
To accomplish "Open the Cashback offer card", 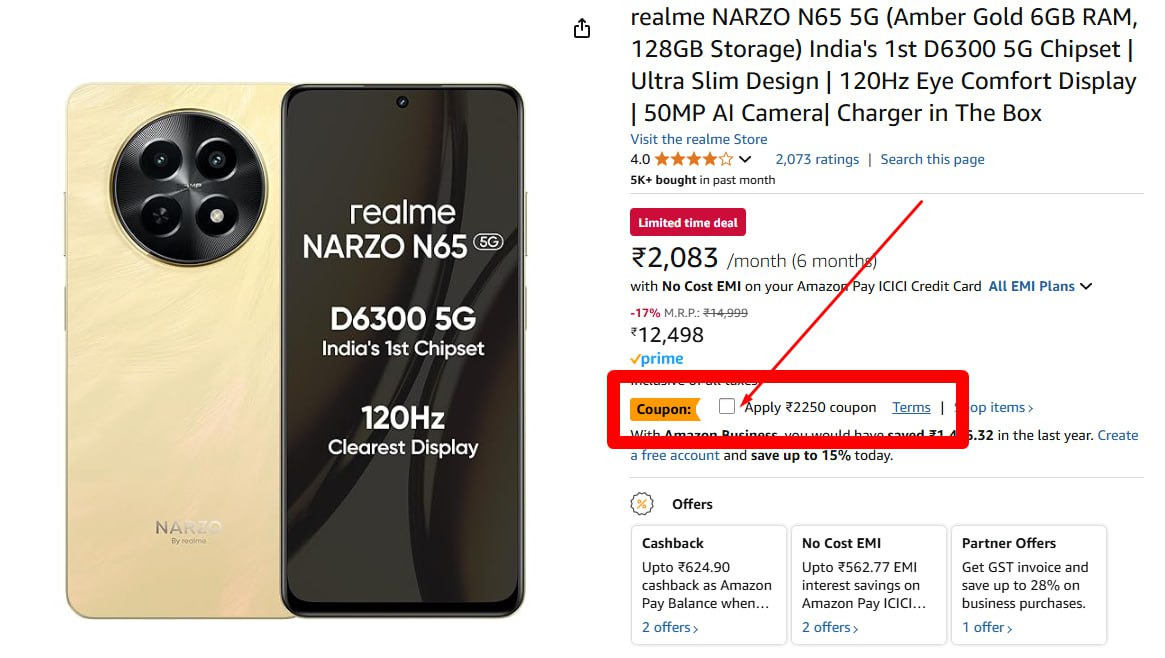I will (708, 584).
